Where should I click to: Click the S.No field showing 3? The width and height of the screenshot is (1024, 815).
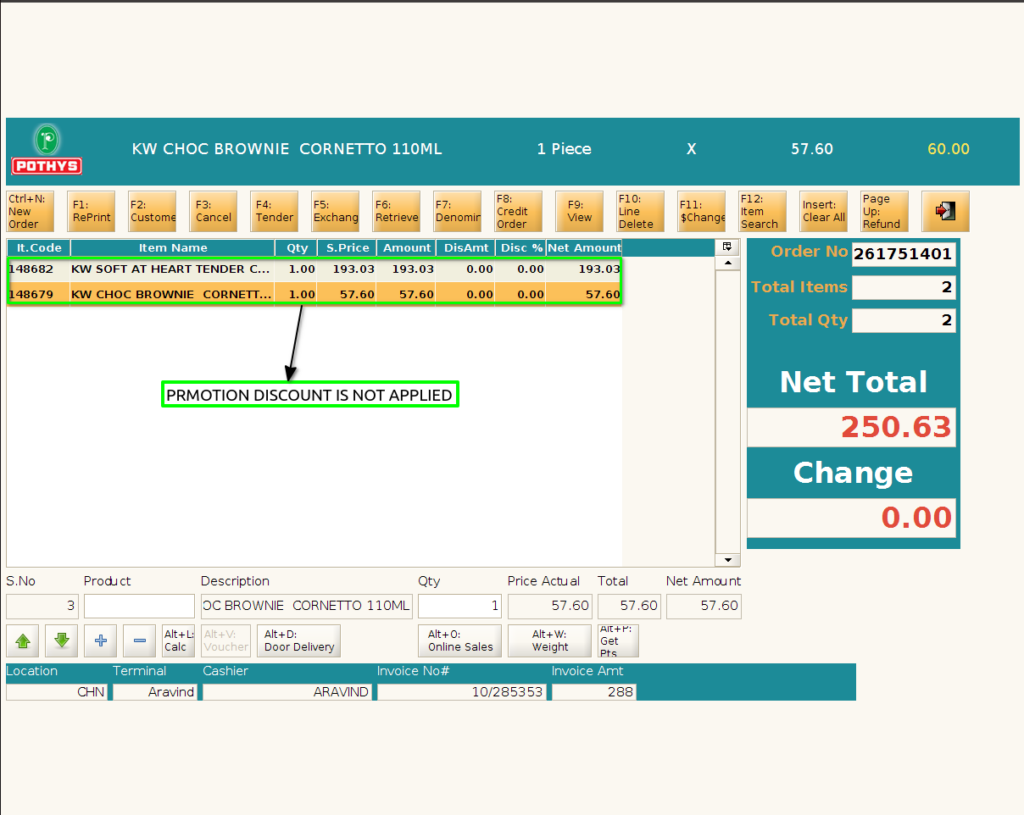pos(42,605)
